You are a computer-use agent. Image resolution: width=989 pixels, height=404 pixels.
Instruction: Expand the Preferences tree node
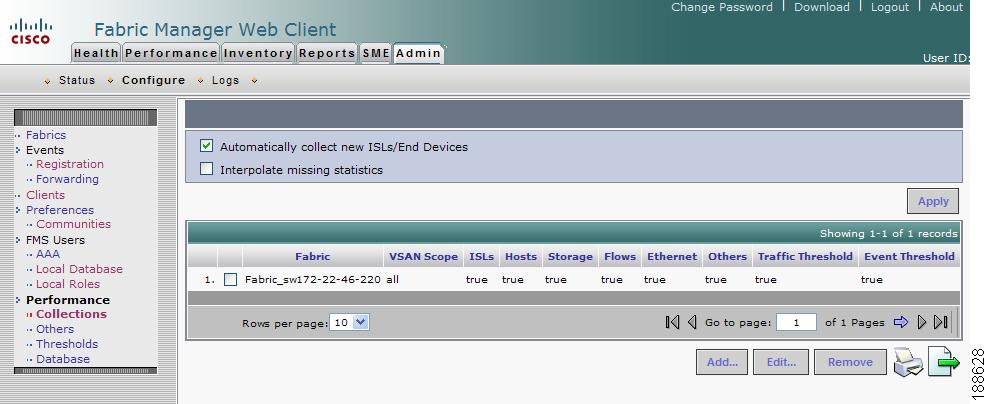coord(18,210)
